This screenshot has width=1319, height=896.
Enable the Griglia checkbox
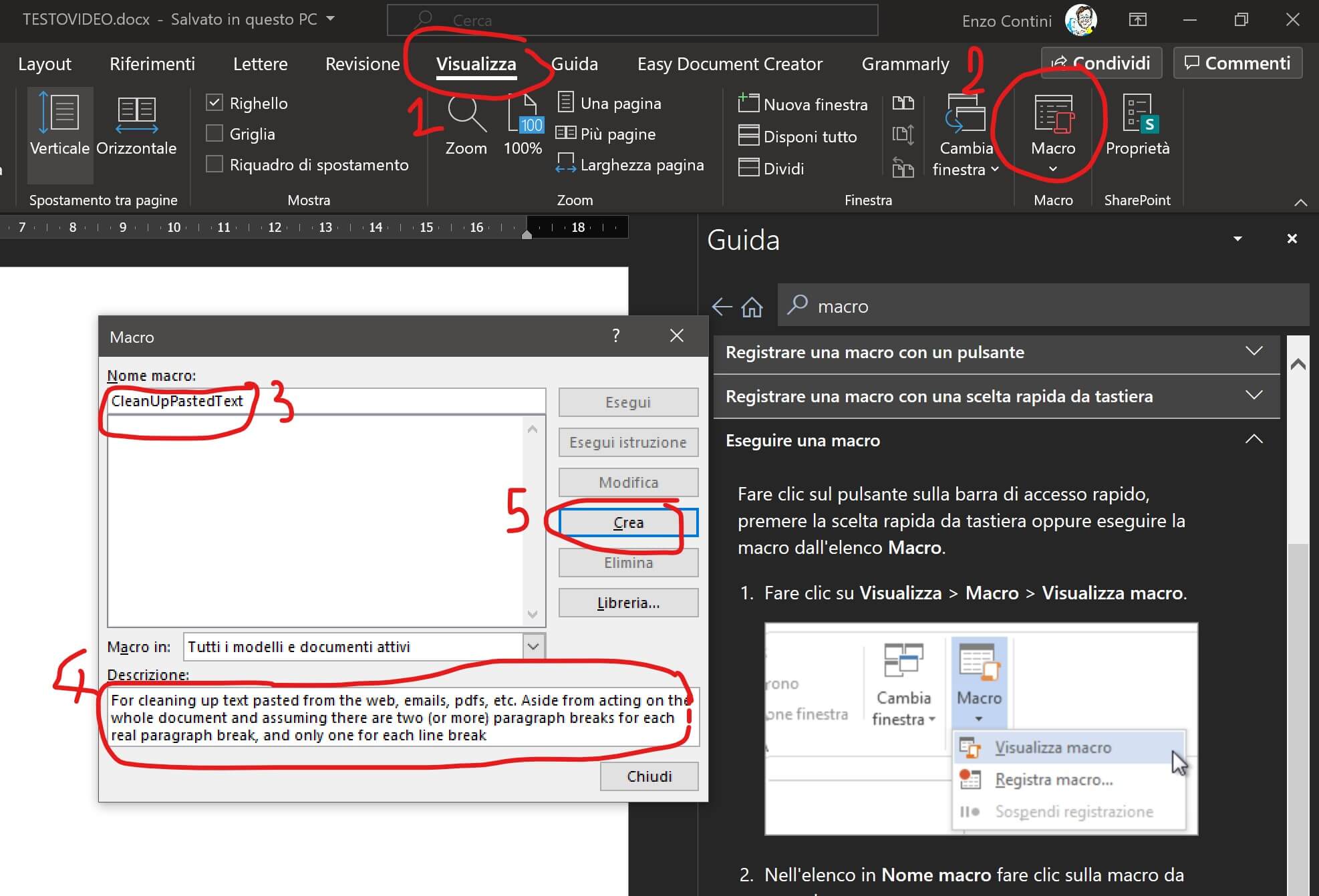click(x=214, y=134)
